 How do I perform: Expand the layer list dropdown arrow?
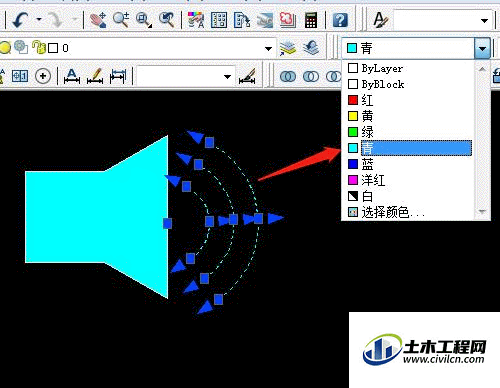pyautogui.click(x=268, y=49)
